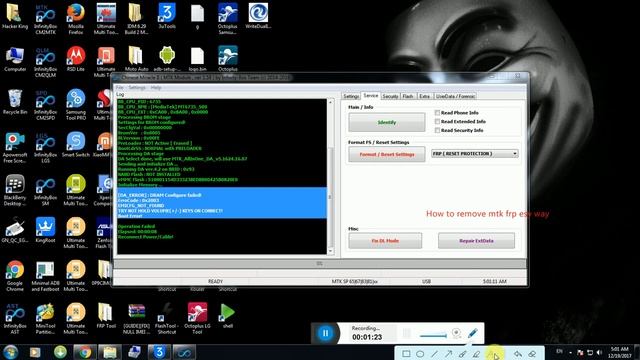Image resolution: width=640 pixels, height=360 pixels.
Task: Open InfinityBox CM2QLM desktop shortcut
Action: [x=45, y=62]
